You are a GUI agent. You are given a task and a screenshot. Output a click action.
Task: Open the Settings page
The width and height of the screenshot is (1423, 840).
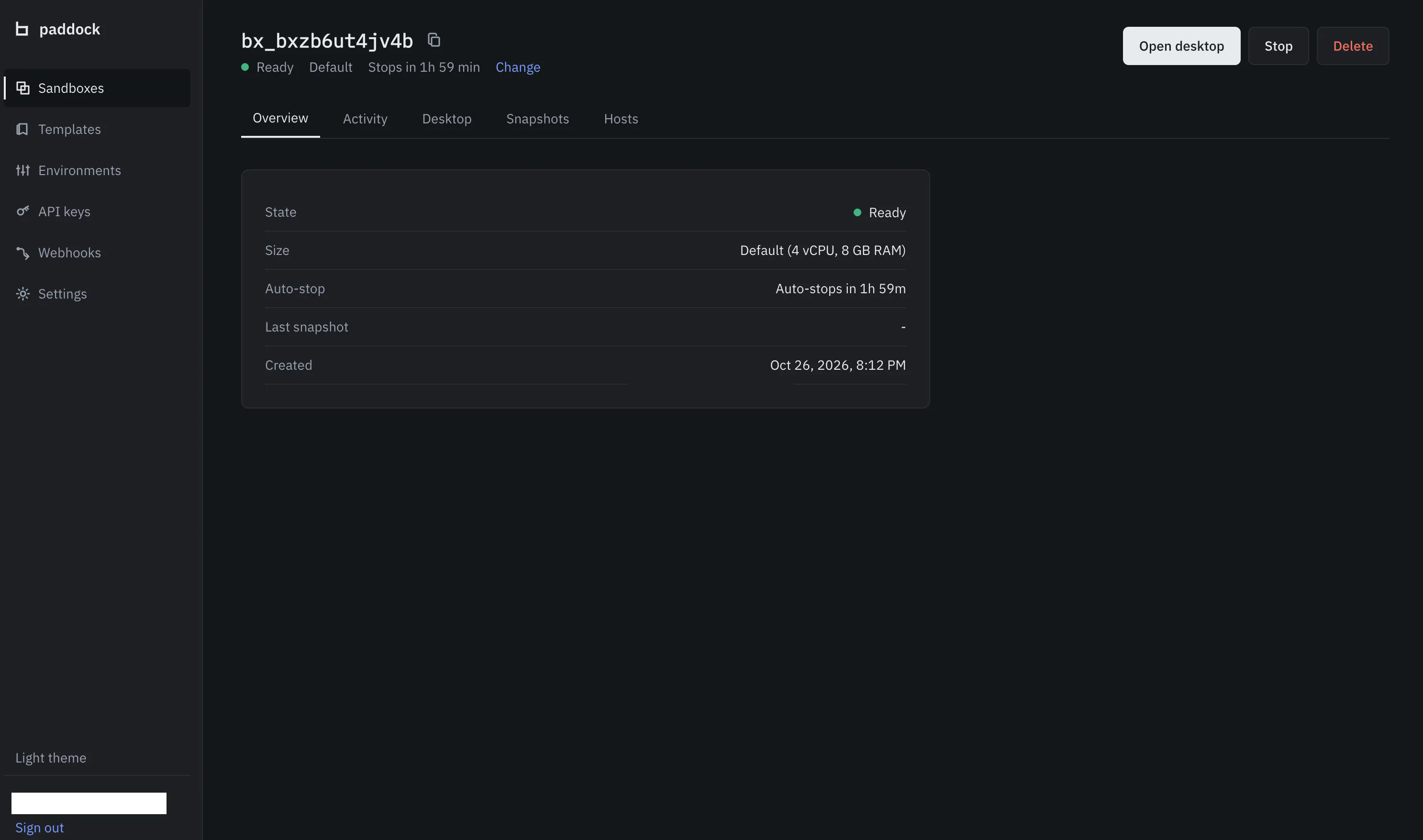tap(97, 294)
